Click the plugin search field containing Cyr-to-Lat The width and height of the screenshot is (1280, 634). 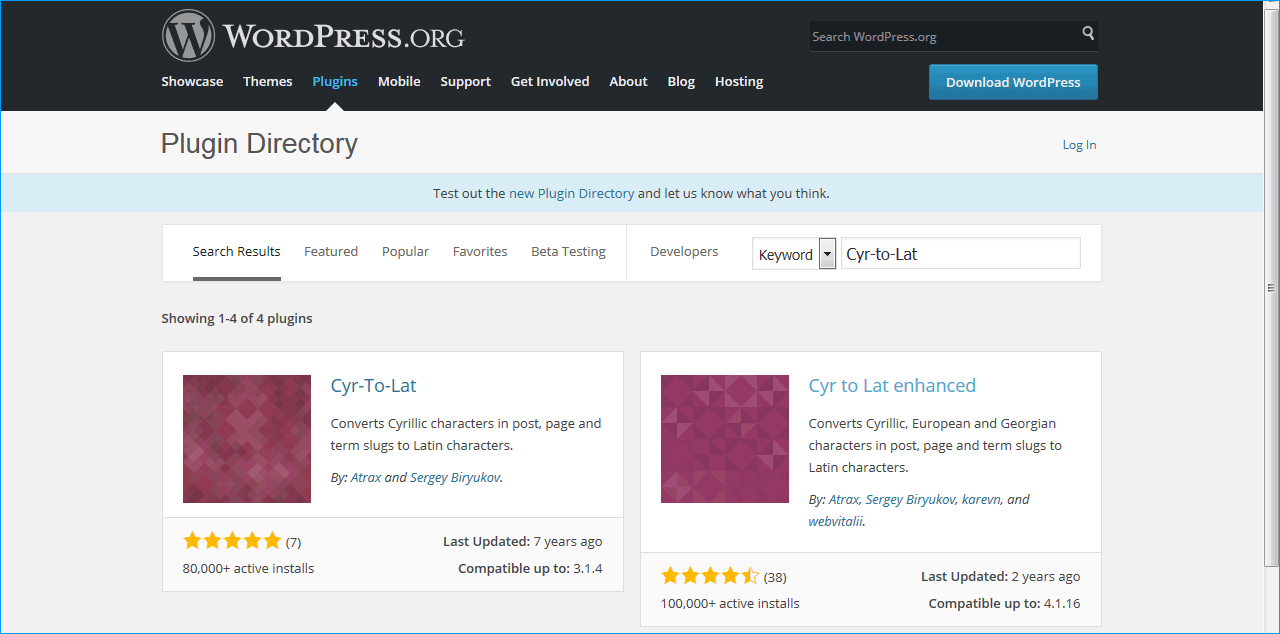(x=960, y=254)
